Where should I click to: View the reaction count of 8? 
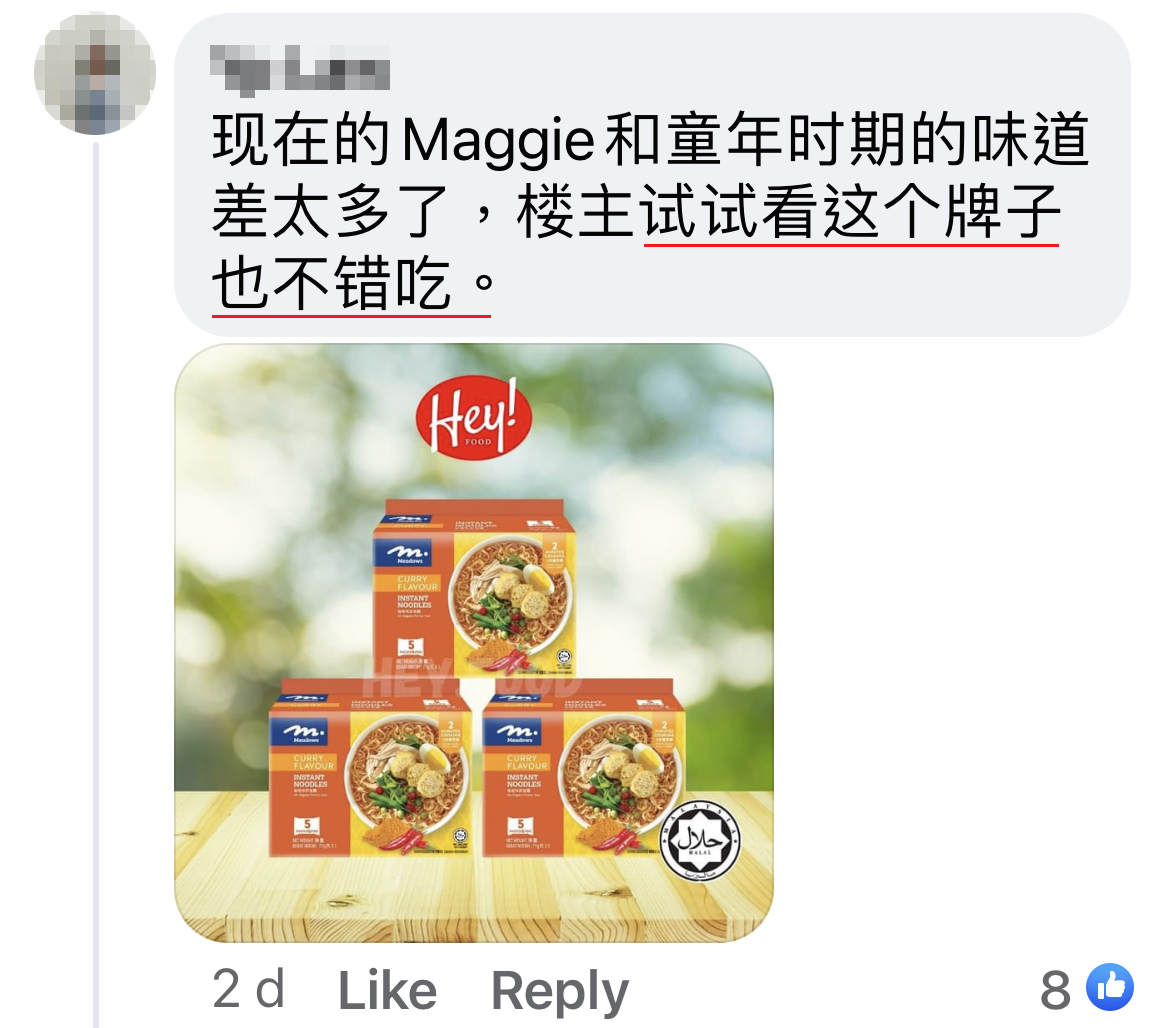[1055, 990]
